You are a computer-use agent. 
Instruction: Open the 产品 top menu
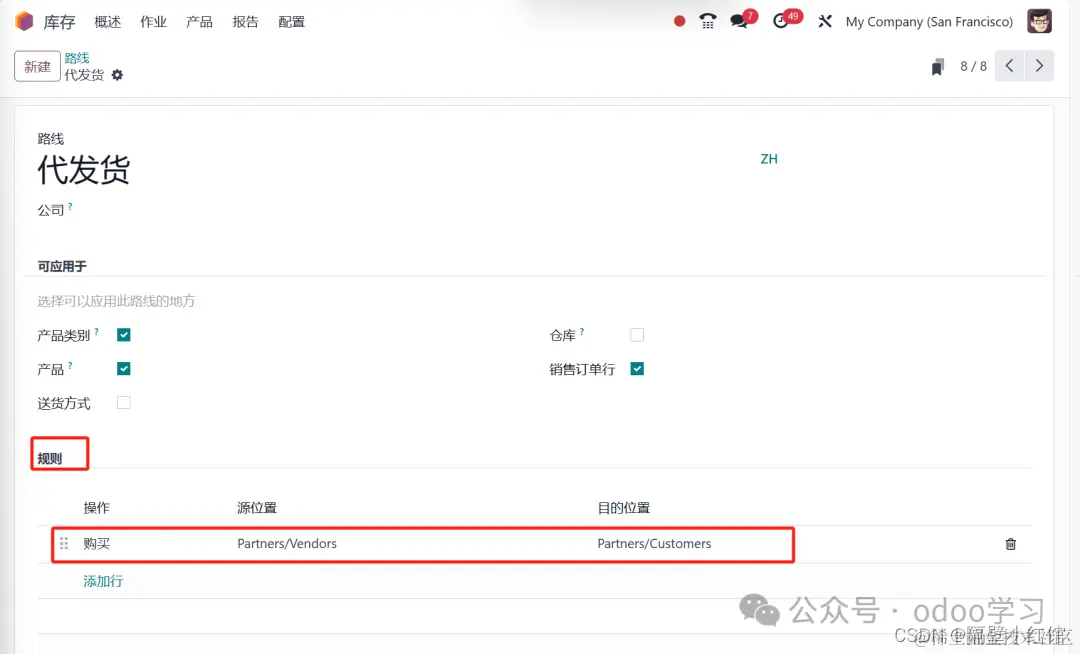pos(199,22)
